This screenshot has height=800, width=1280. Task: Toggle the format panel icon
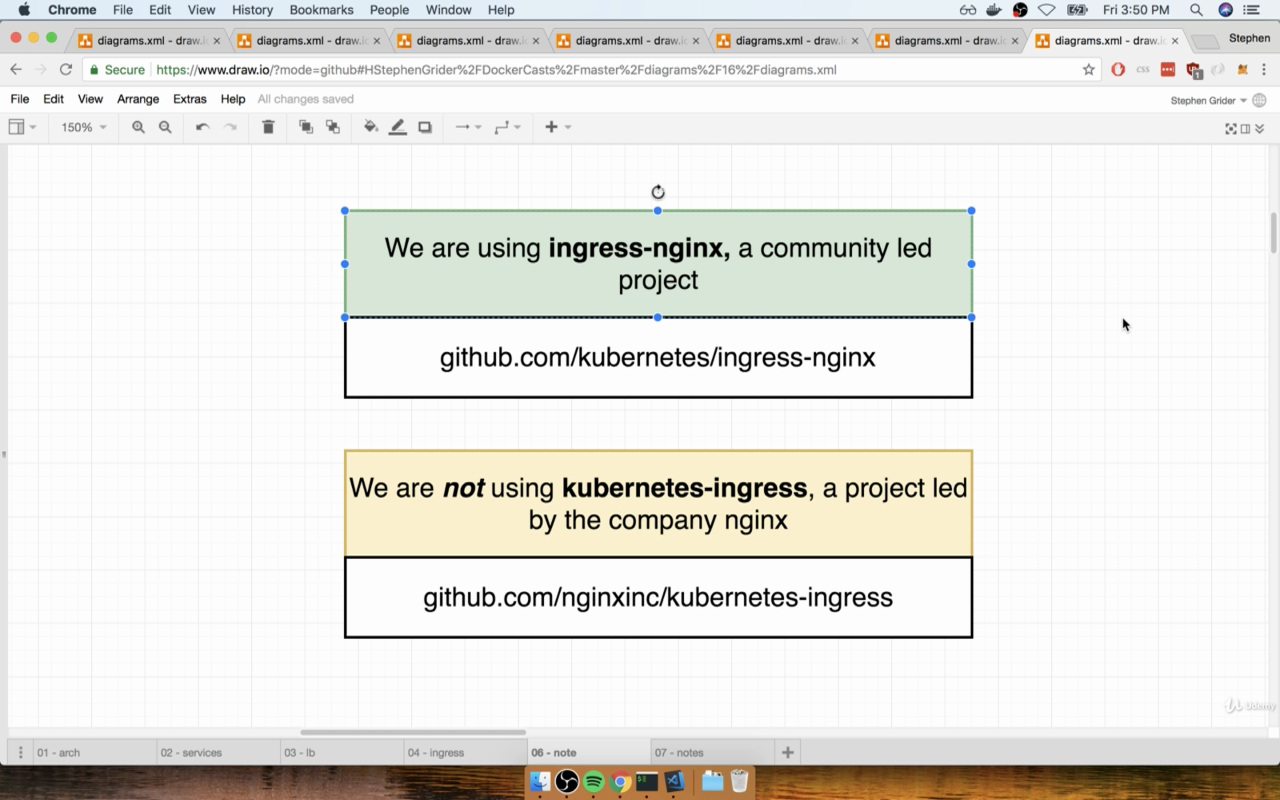(x=1245, y=128)
